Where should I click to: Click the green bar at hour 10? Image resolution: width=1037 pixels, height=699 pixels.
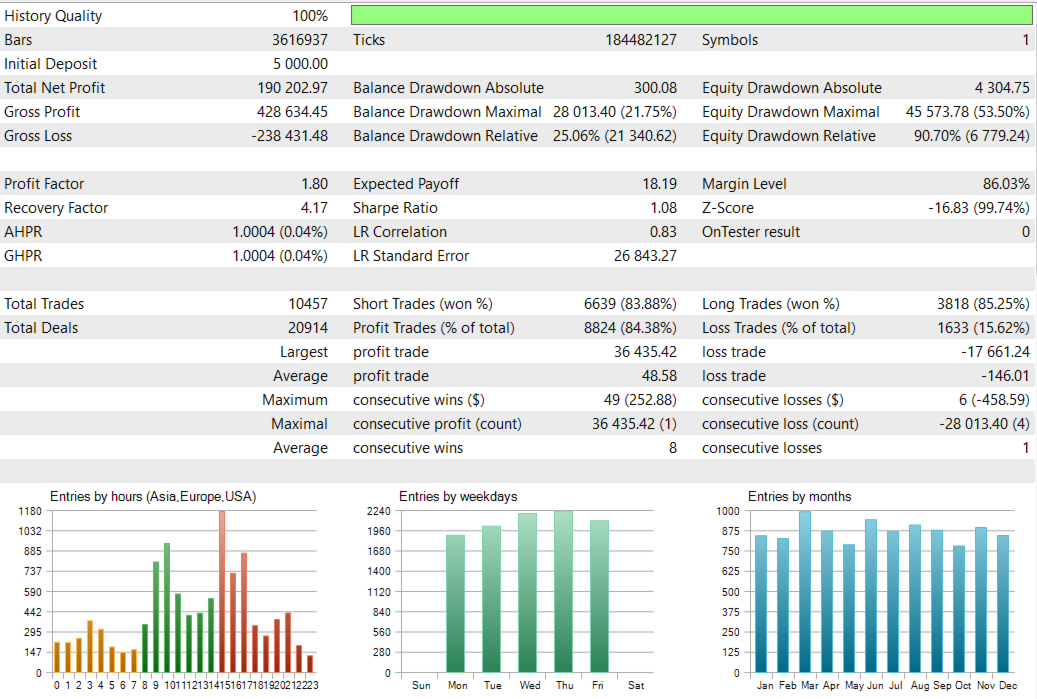(167, 608)
